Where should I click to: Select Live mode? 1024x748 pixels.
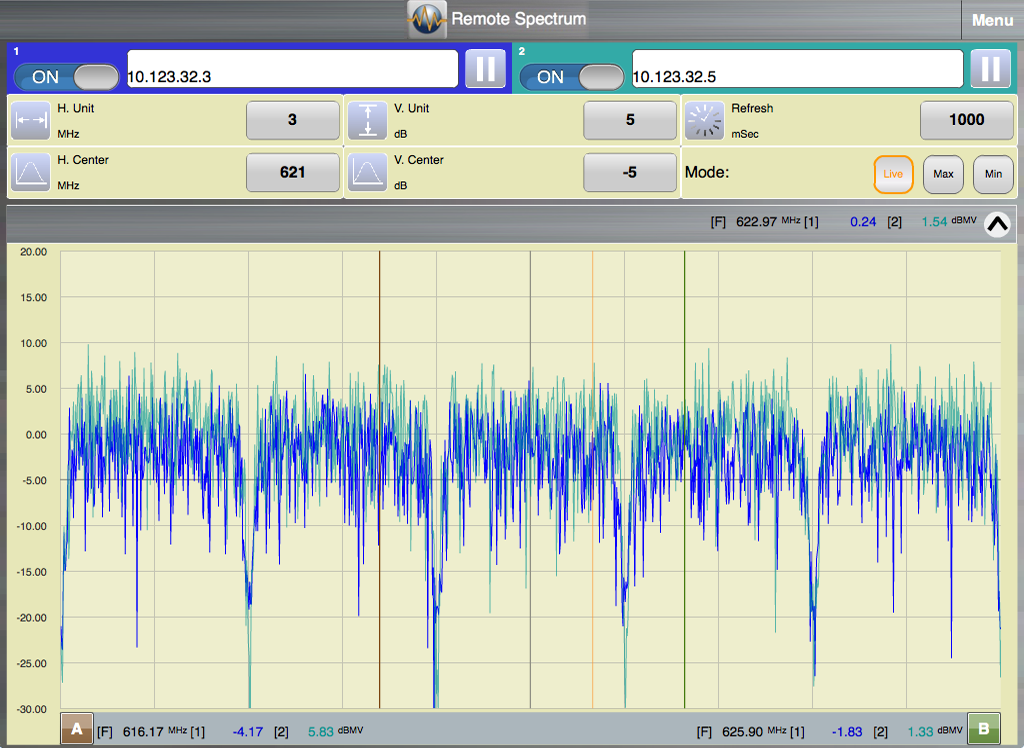[893, 174]
